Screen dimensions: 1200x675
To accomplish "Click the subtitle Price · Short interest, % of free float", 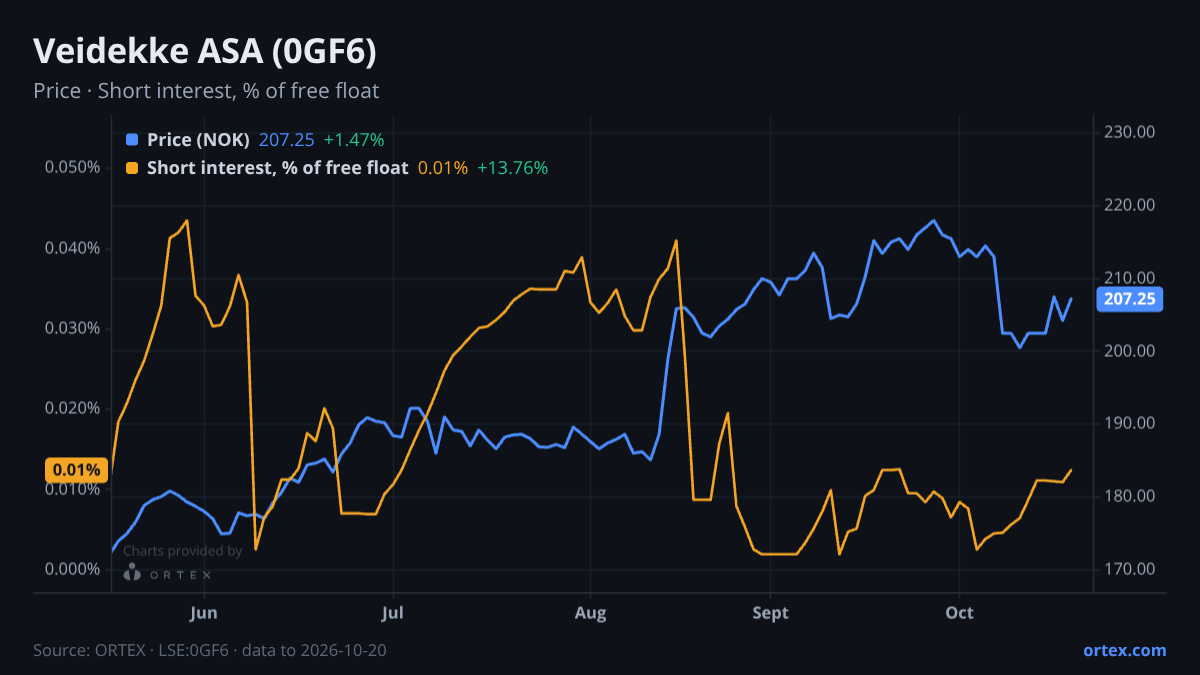I will [206, 91].
